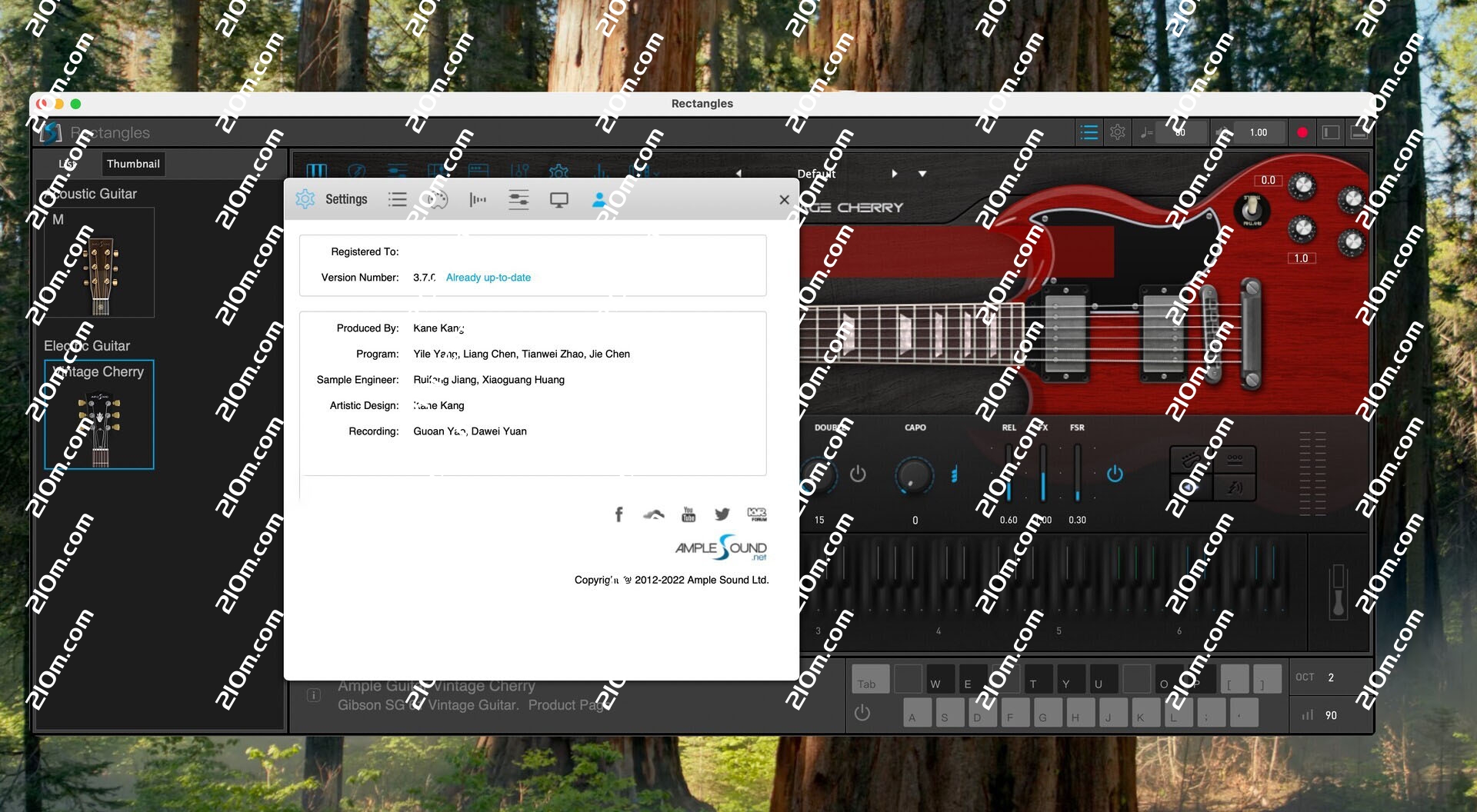Viewport: 1477px width, 812px height.
Task: Click the G key on virtual keyboard
Action: (1048, 713)
